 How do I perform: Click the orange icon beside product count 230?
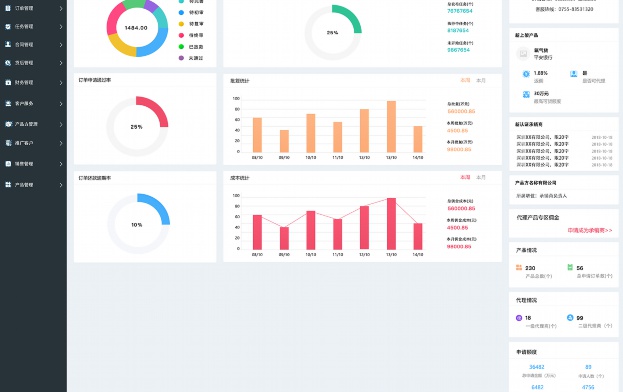(x=519, y=267)
